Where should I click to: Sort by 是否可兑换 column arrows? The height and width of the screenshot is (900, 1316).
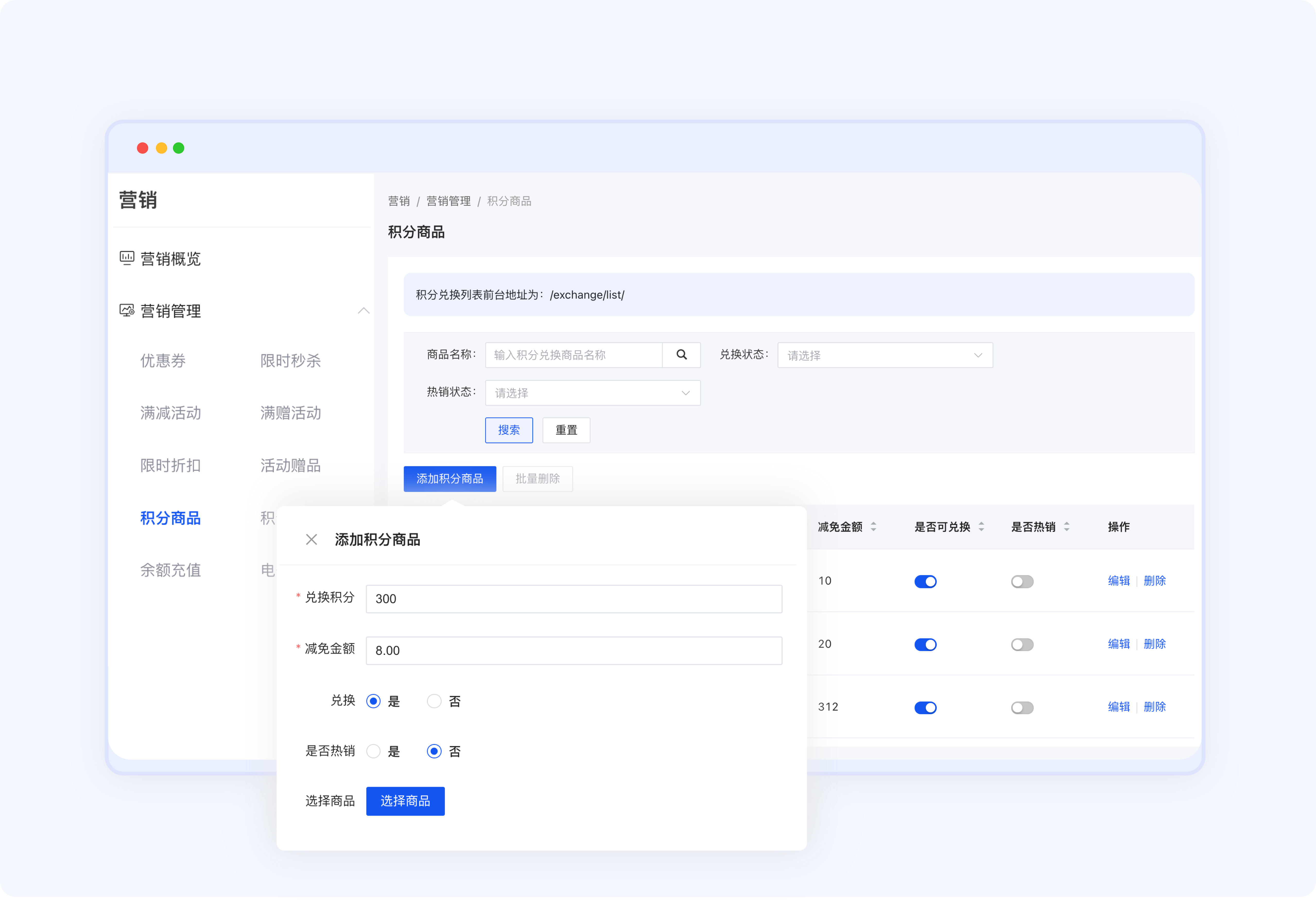pos(981,527)
